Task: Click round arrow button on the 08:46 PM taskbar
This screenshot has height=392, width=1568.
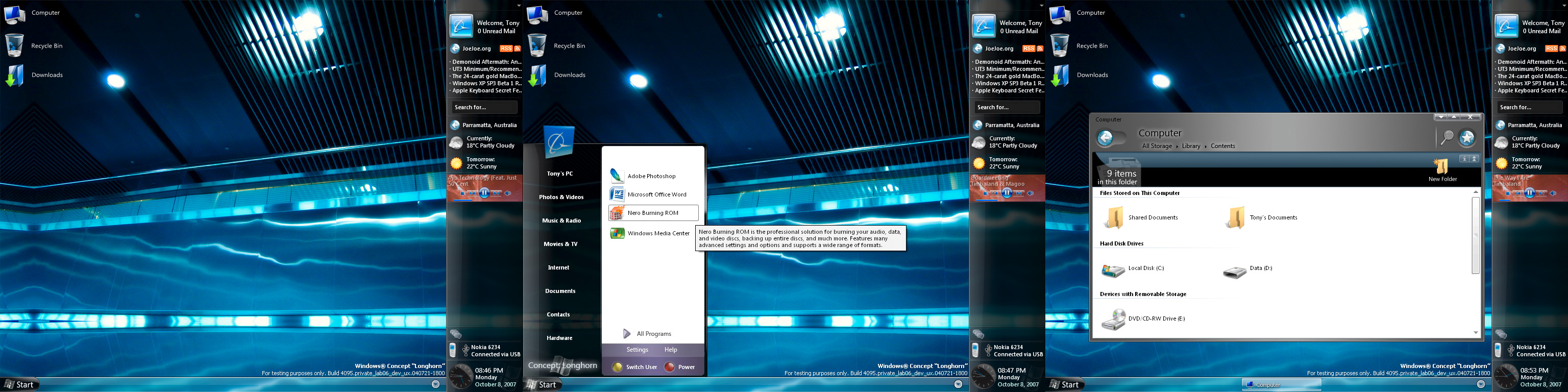Action: [x=435, y=384]
